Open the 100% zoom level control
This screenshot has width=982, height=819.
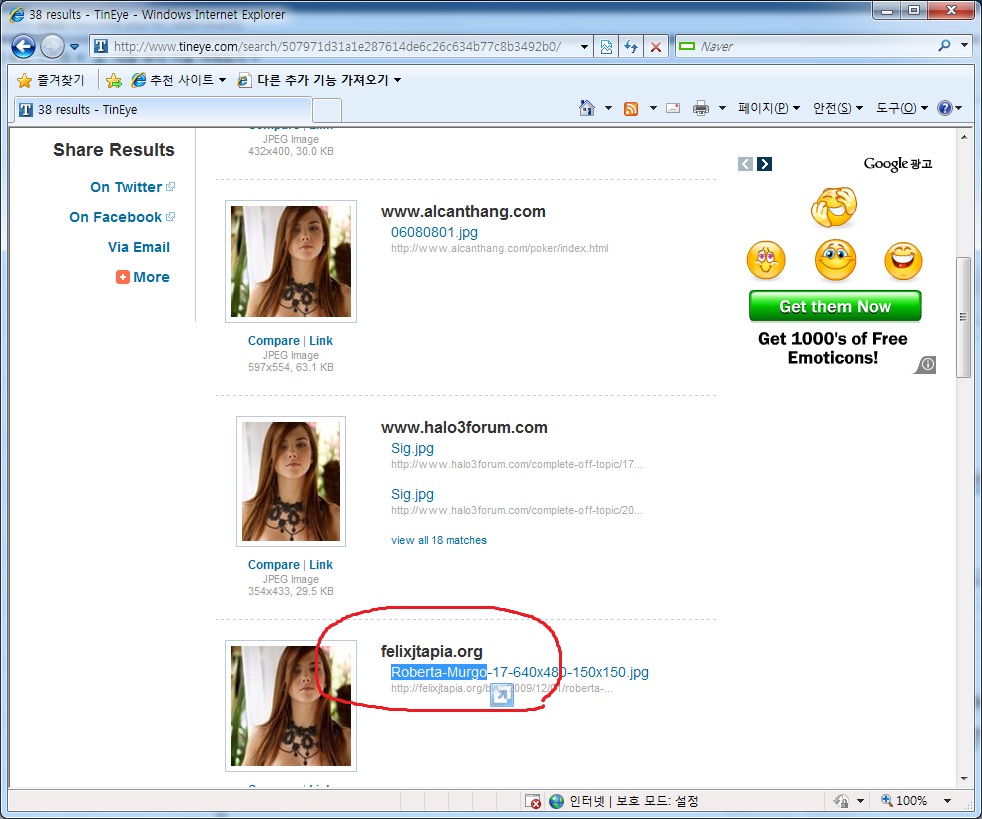tap(916, 801)
